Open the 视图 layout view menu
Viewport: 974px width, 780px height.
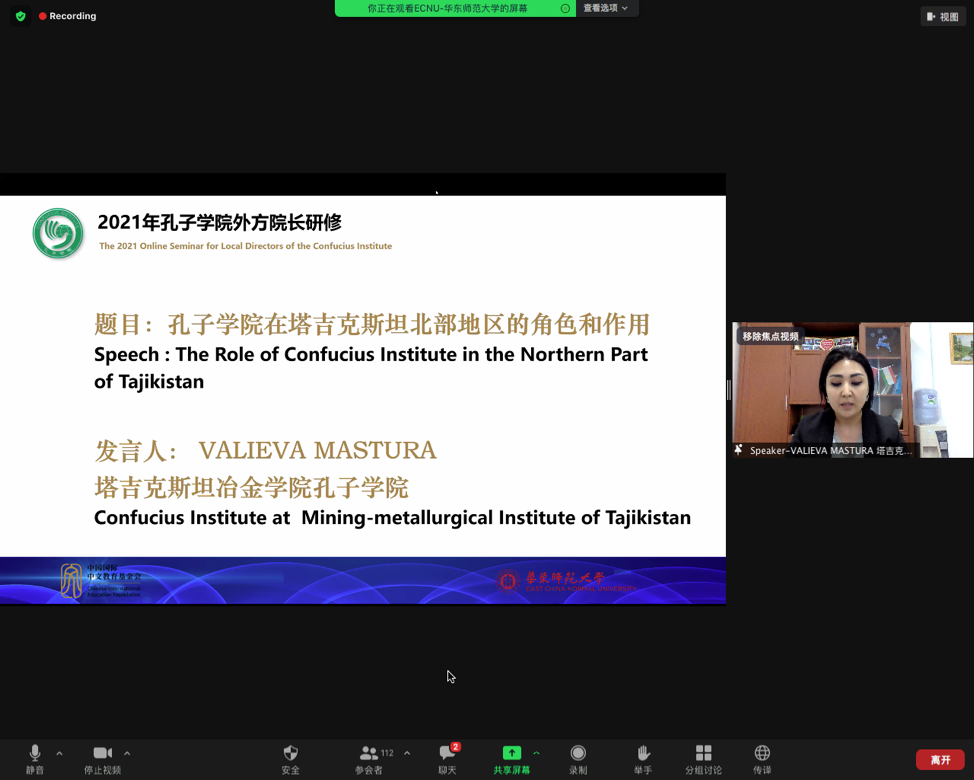coord(943,16)
